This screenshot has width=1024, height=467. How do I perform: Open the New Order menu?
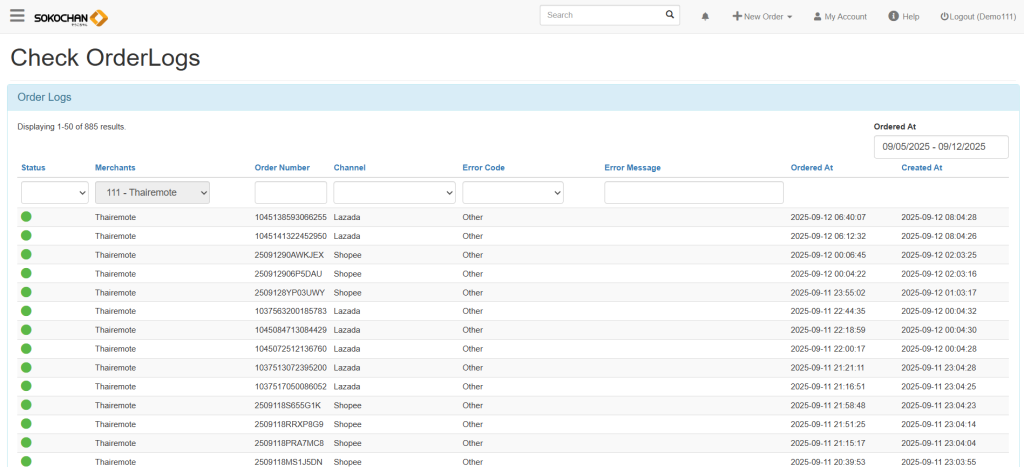pyautogui.click(x=762, y=17)
